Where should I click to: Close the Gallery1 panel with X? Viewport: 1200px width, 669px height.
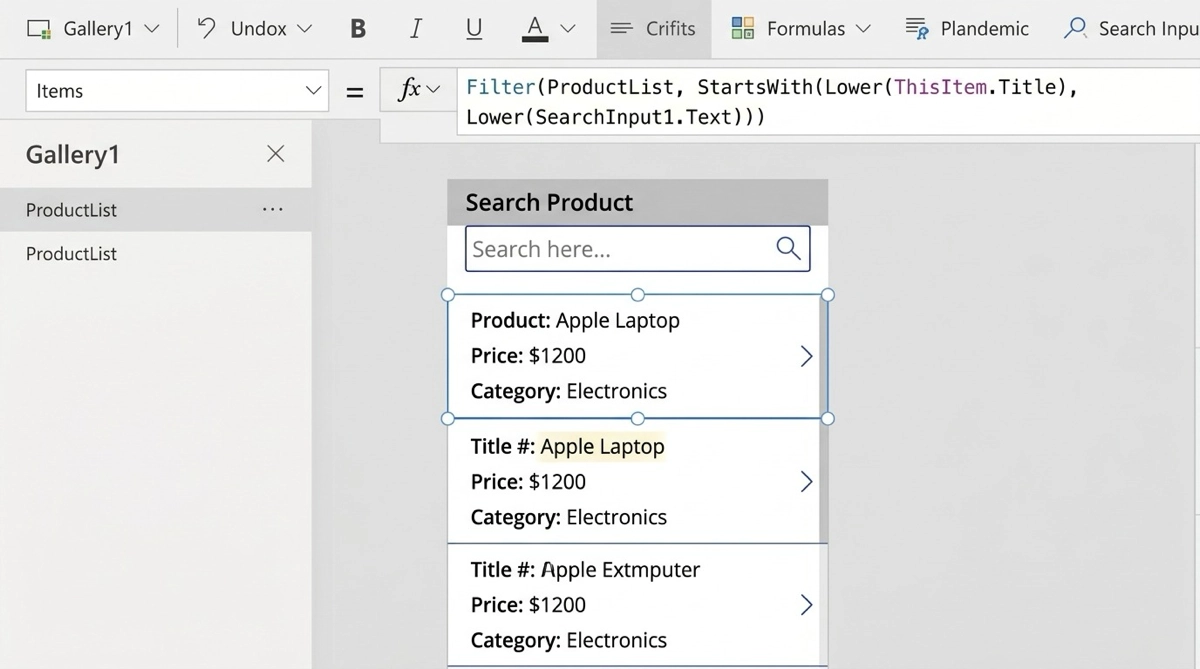point(276,153)
